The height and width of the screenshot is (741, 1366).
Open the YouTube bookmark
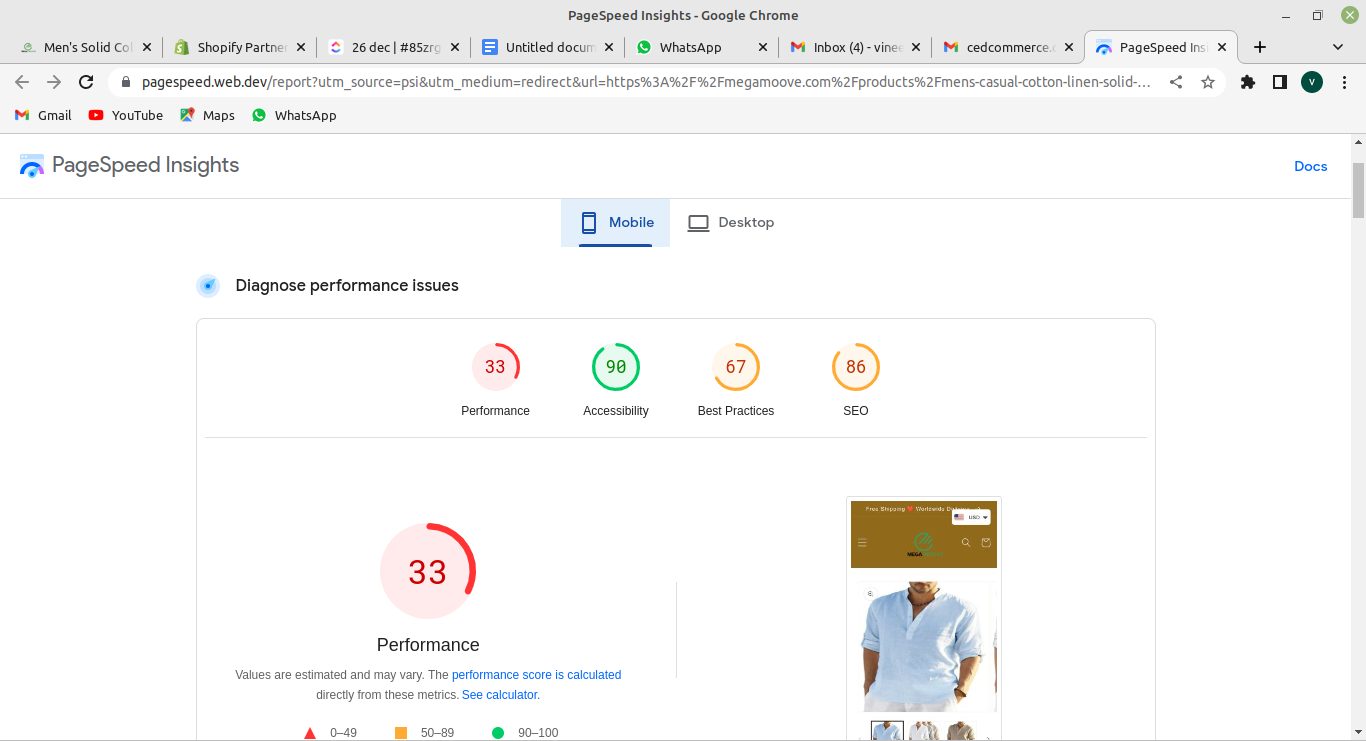(125, 115)
